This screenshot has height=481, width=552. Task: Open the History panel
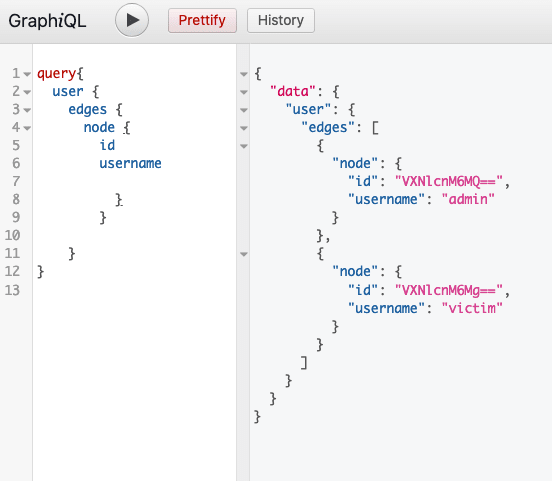tap(281, 20)
